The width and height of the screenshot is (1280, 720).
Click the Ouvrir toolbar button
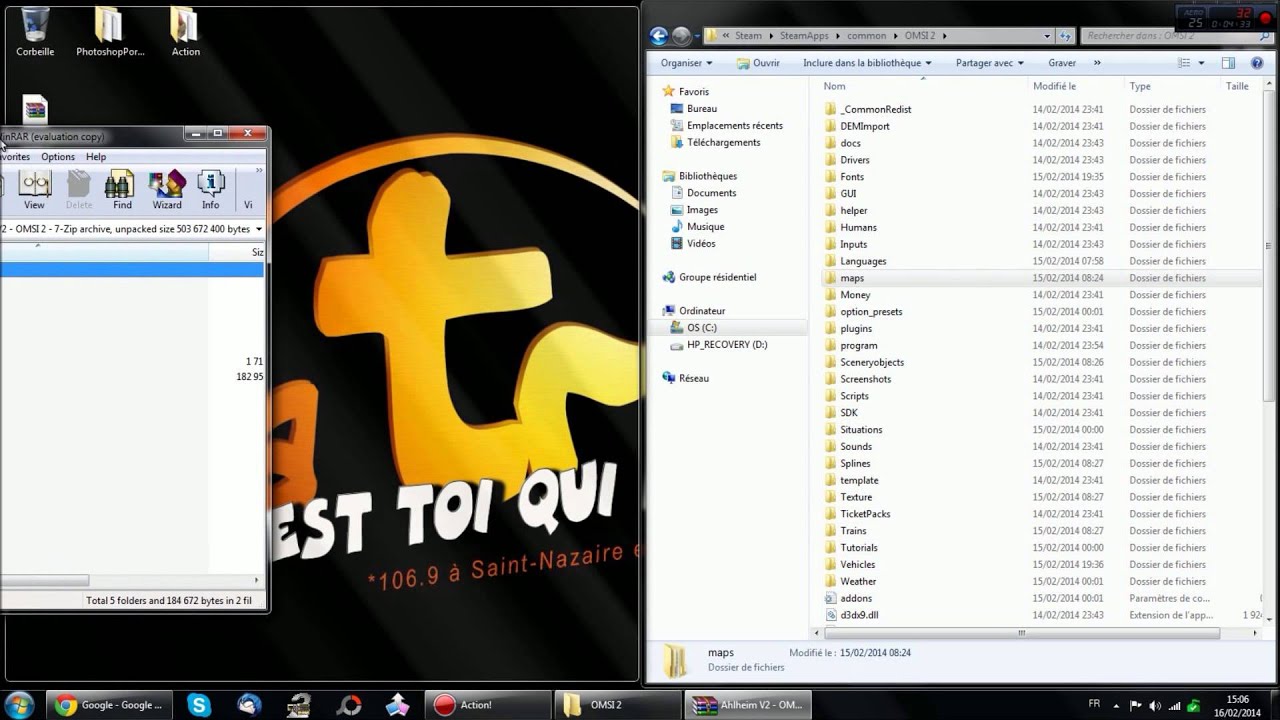[x=758, y=63]
